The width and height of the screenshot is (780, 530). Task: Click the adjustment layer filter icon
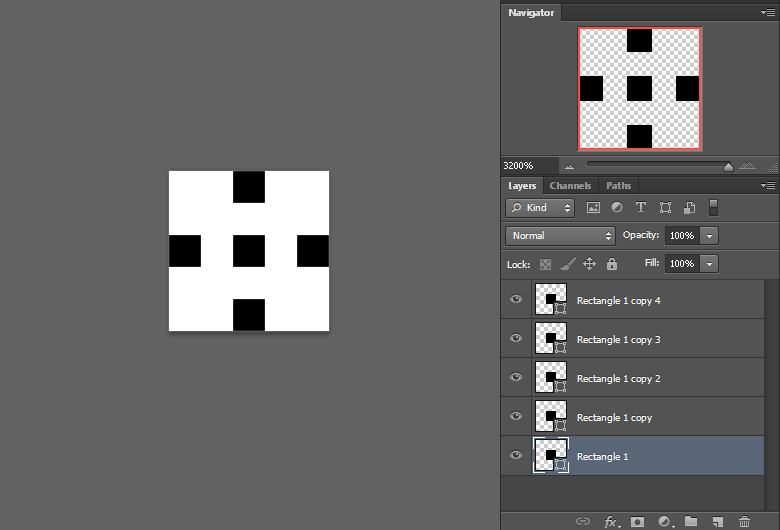click(x=617, y=208)
